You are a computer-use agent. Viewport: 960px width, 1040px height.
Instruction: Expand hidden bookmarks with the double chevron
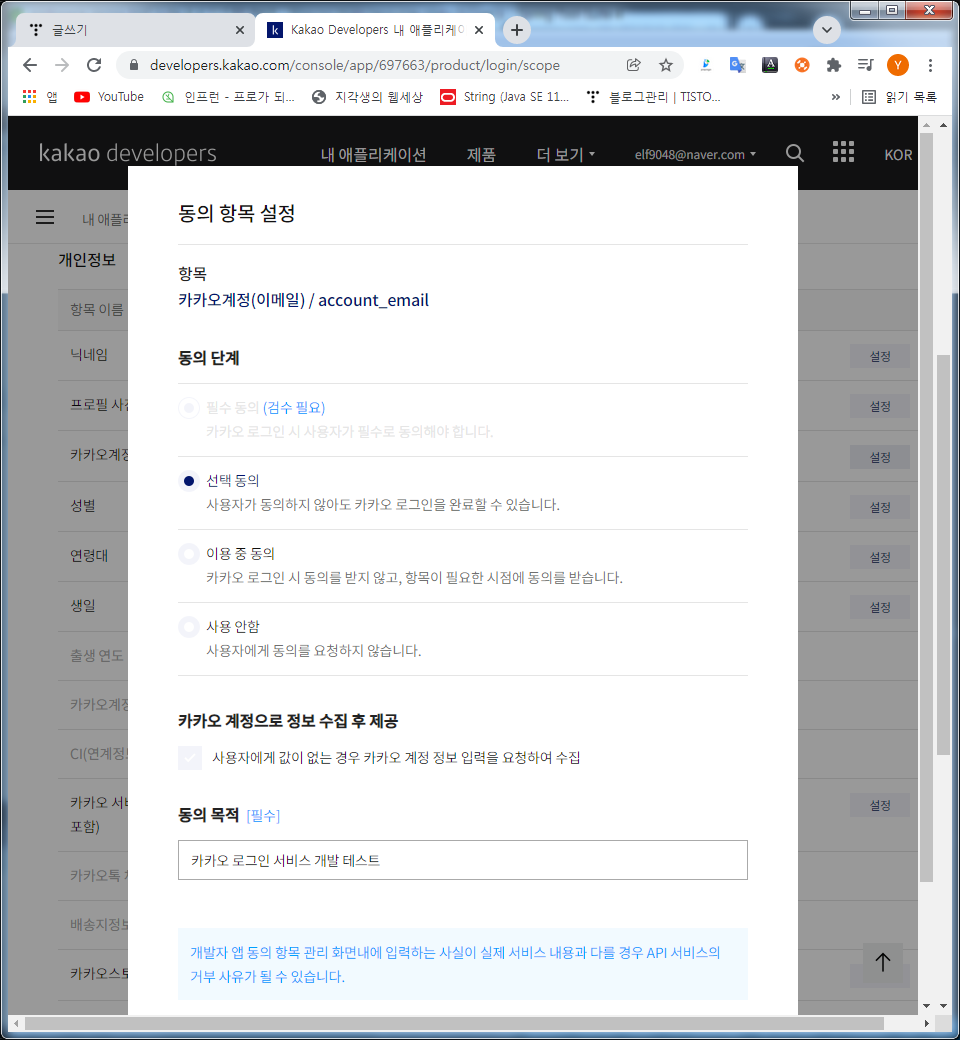835,97
